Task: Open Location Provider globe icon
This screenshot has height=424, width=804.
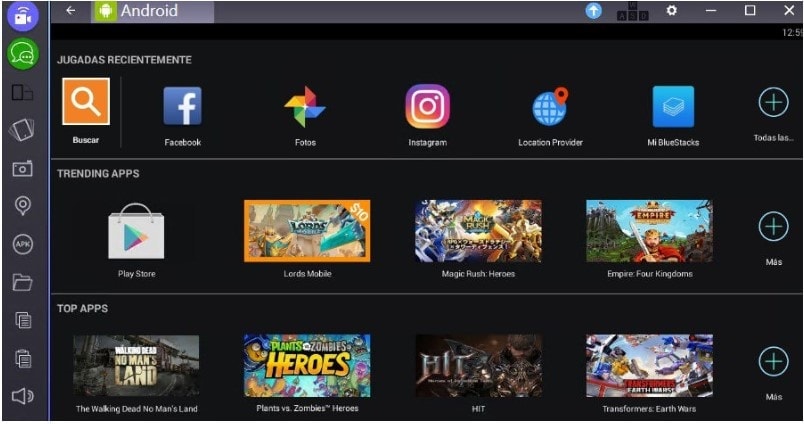Action: click(550, 107)
